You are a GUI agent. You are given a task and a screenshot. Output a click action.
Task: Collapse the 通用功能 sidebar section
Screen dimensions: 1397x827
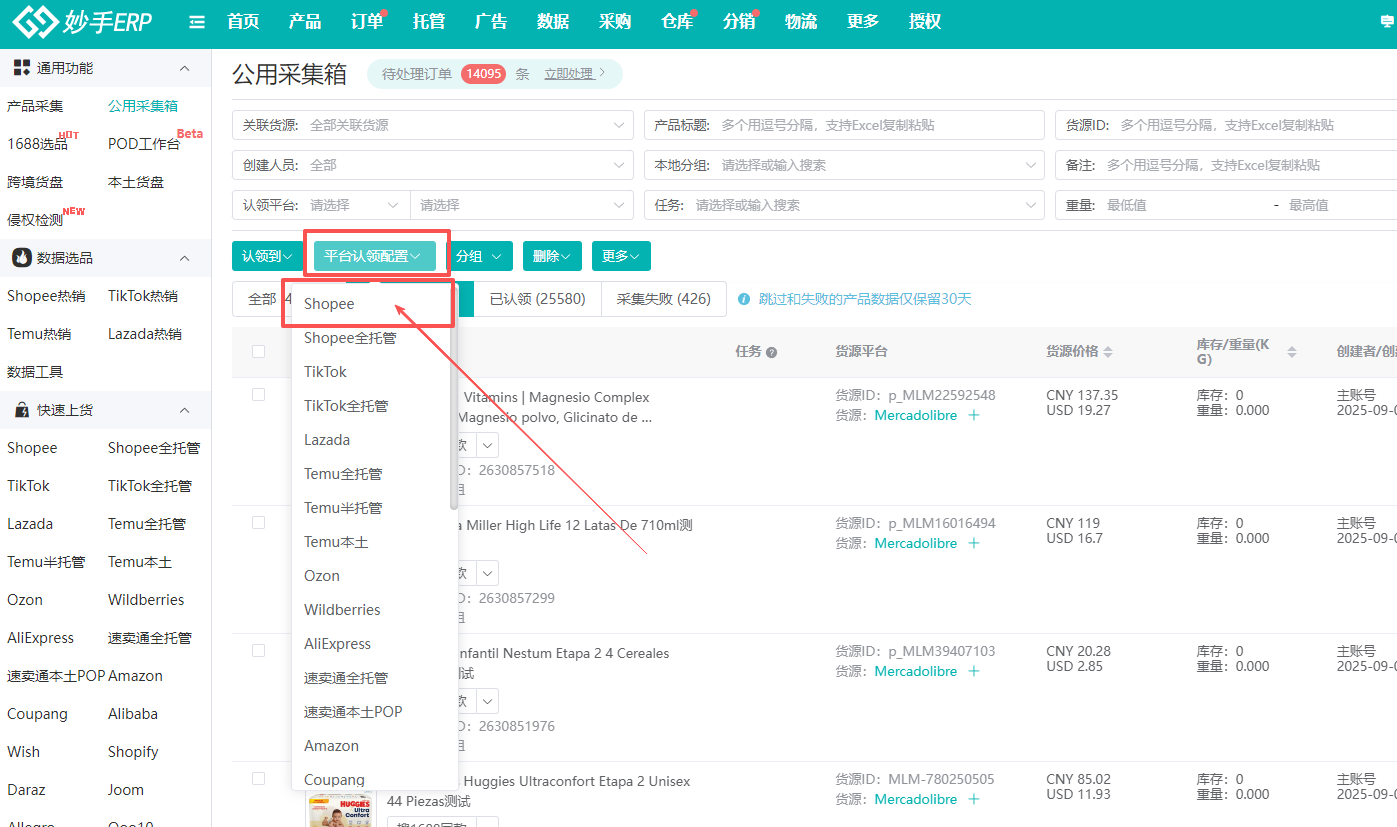tap(184, 68)
